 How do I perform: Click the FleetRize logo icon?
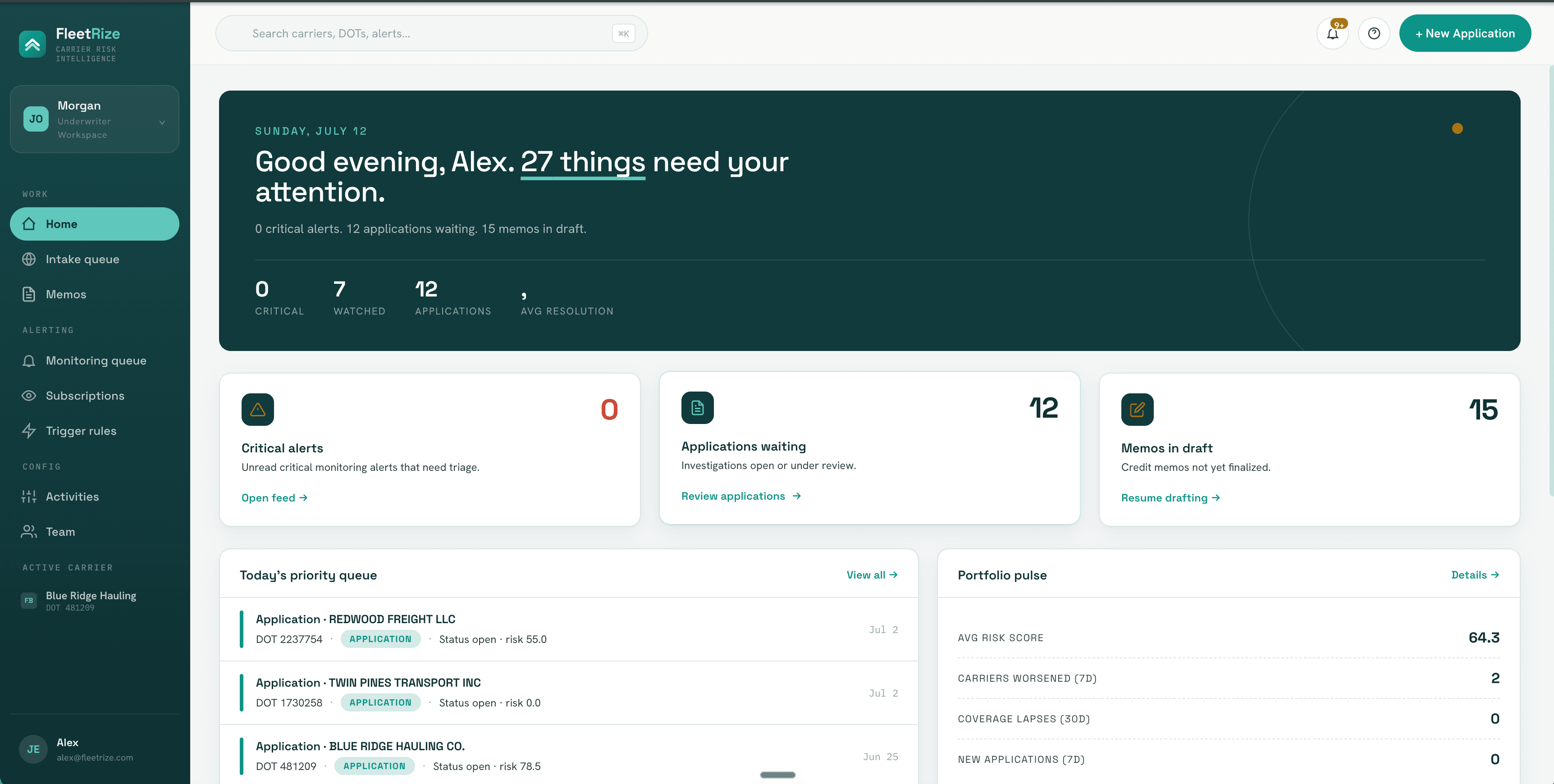tap(32, 44)
